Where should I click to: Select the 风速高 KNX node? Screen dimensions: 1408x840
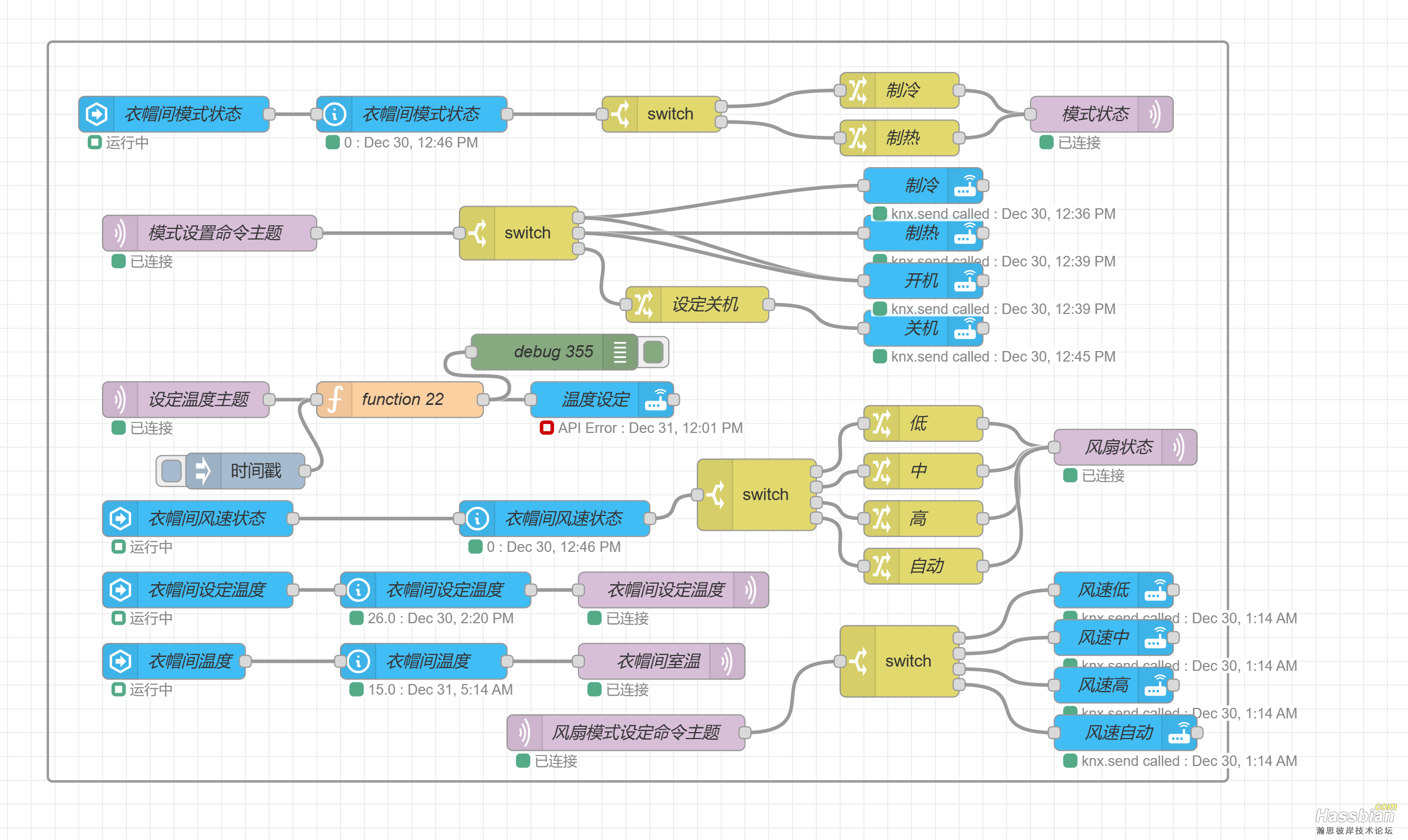[x=1113, y=685]
